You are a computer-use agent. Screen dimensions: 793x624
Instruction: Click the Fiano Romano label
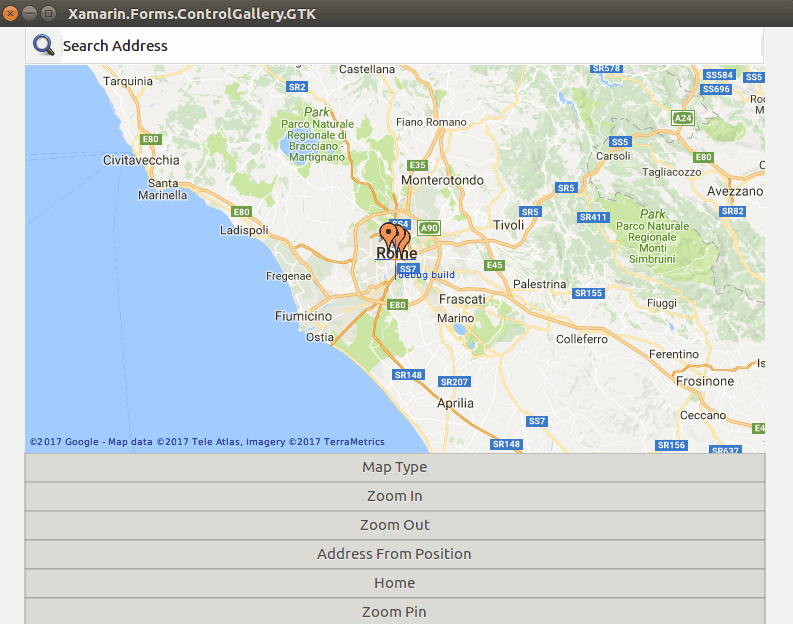(x=431, y=122)
